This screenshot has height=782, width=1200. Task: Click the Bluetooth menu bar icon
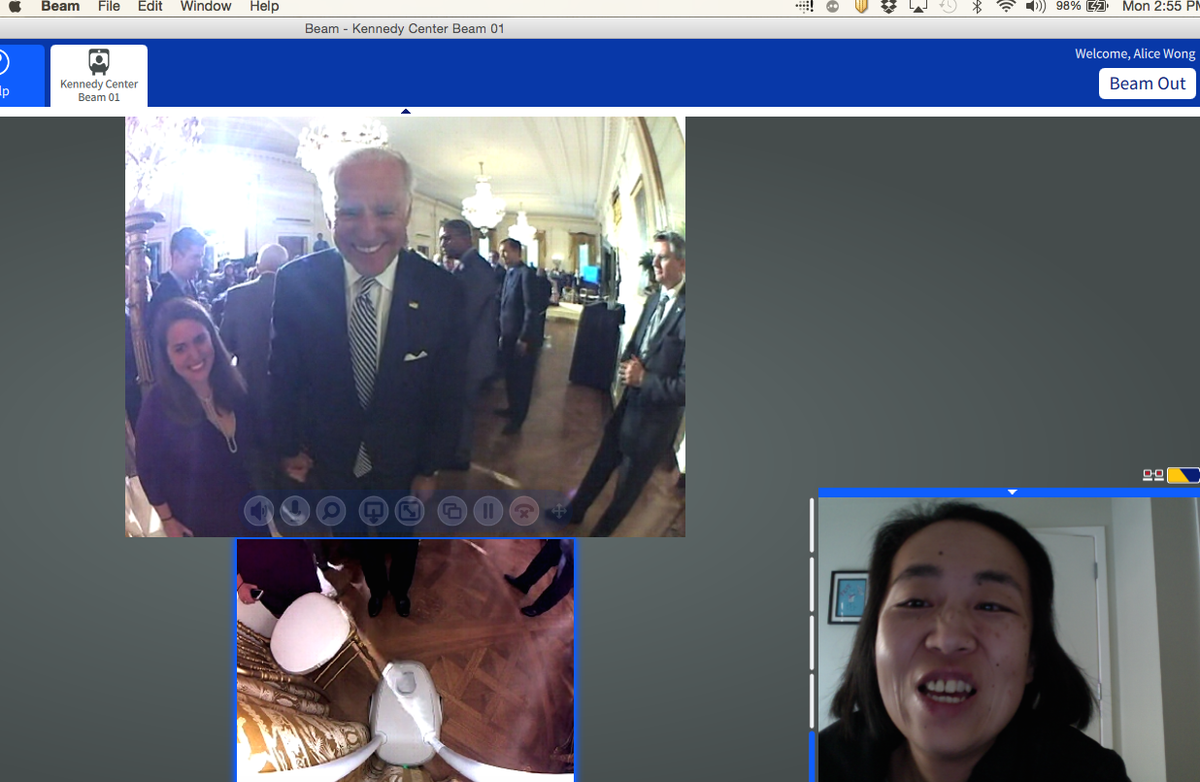coord(977,6)
